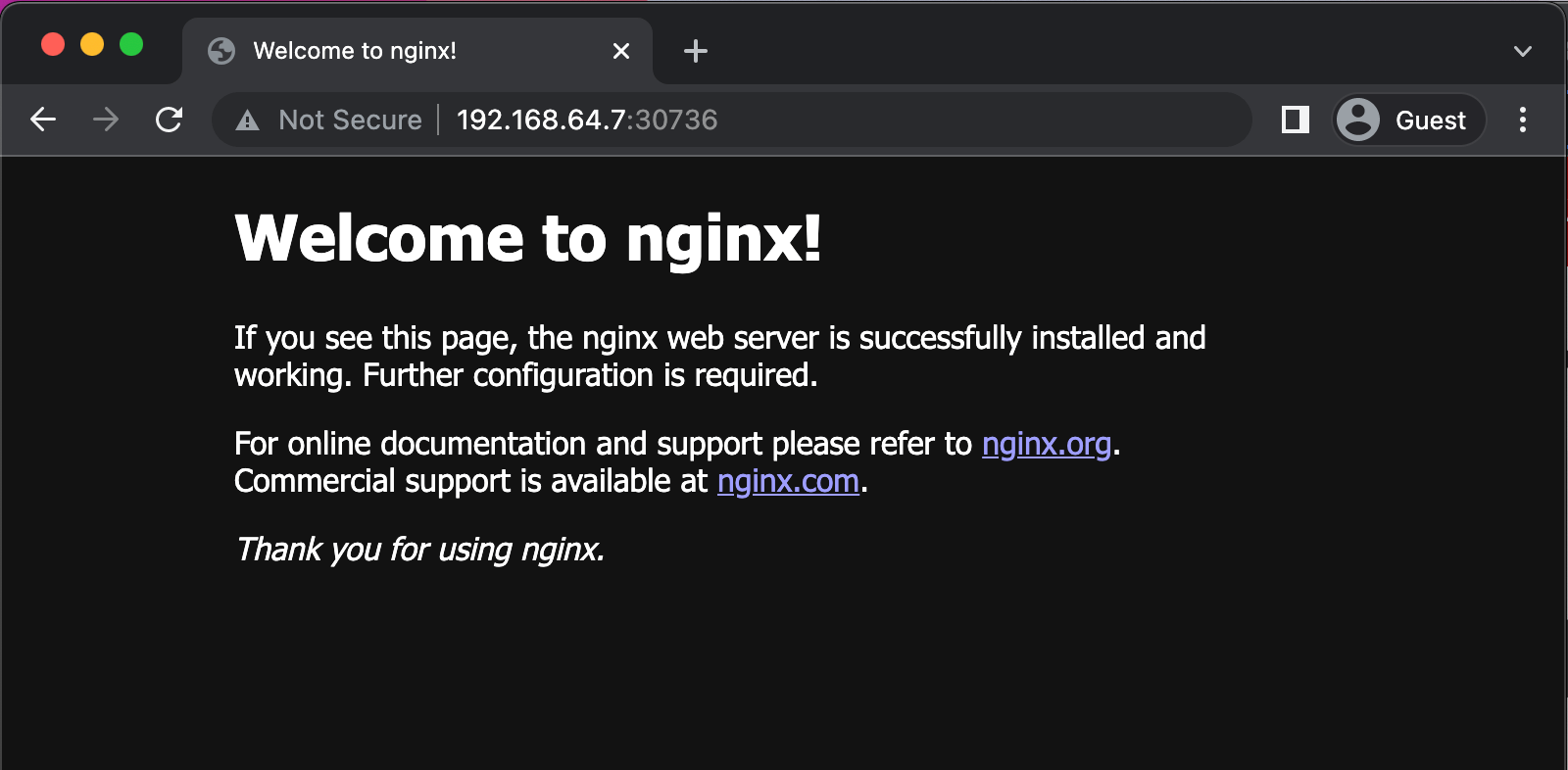Click the Not Secure warning triangle icon
This screenshot has height=770, width=1568.
[248, 120]
